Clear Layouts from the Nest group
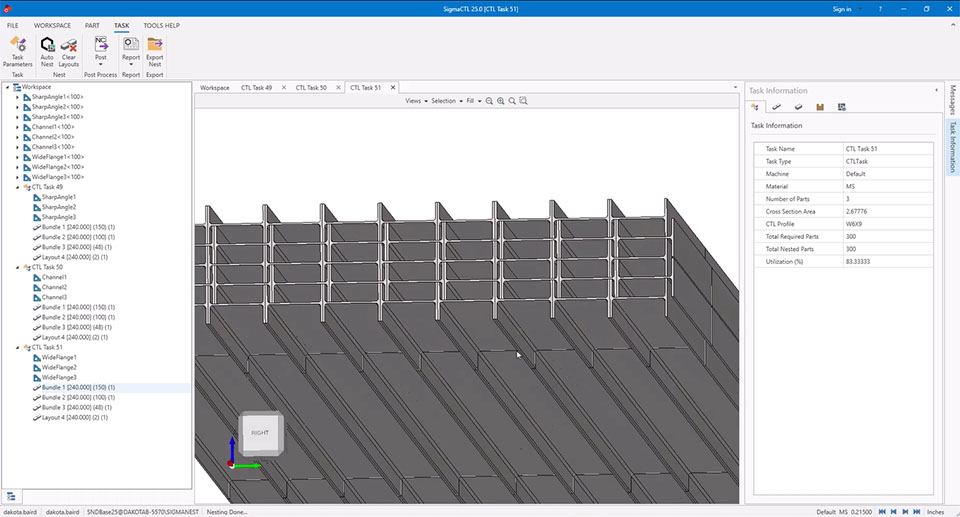Image resolution: width=960 pixels, height=517 pixels. tap(69, 51)
